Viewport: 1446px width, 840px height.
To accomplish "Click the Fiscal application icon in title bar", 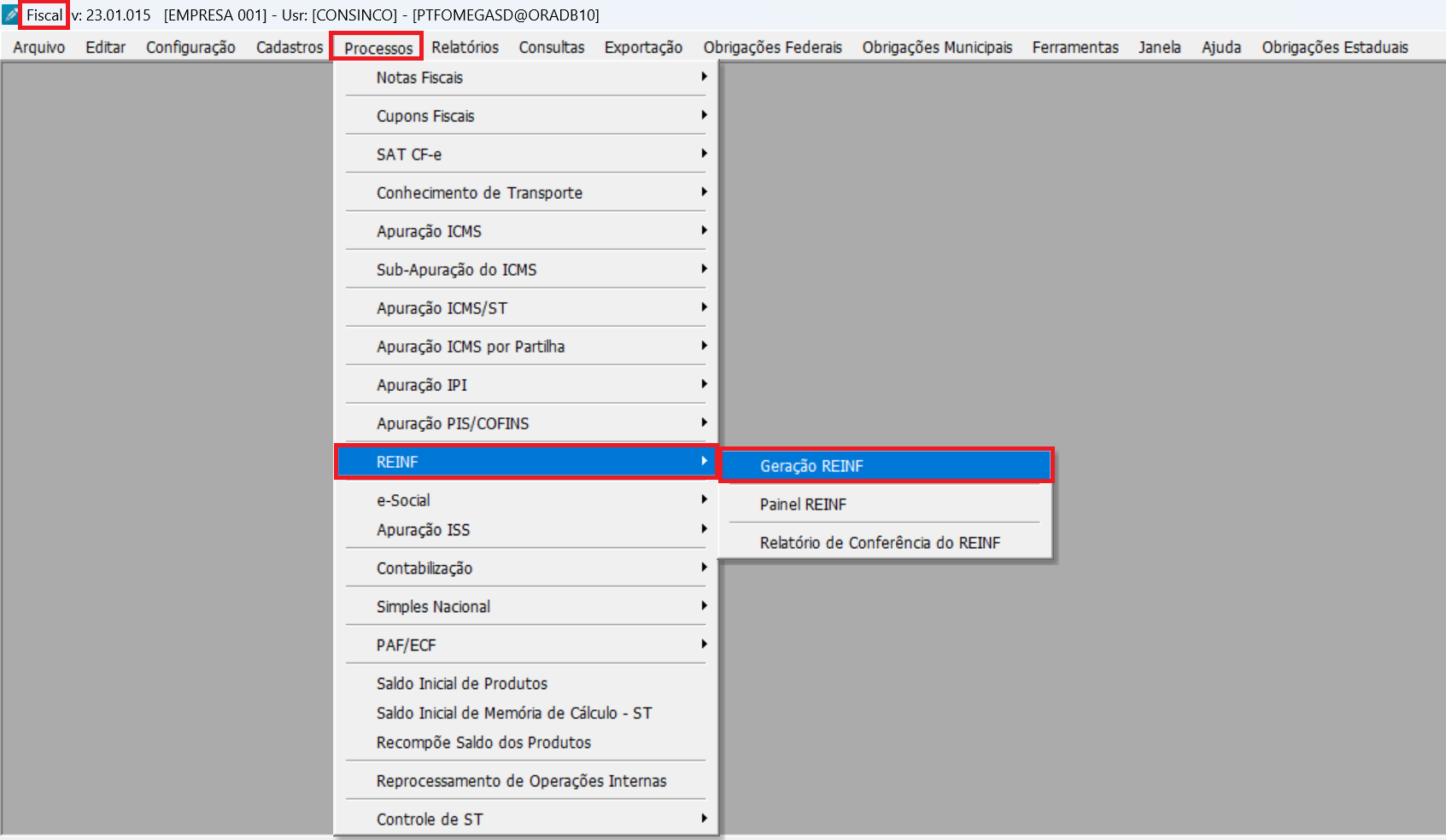I will pos(10,15).
